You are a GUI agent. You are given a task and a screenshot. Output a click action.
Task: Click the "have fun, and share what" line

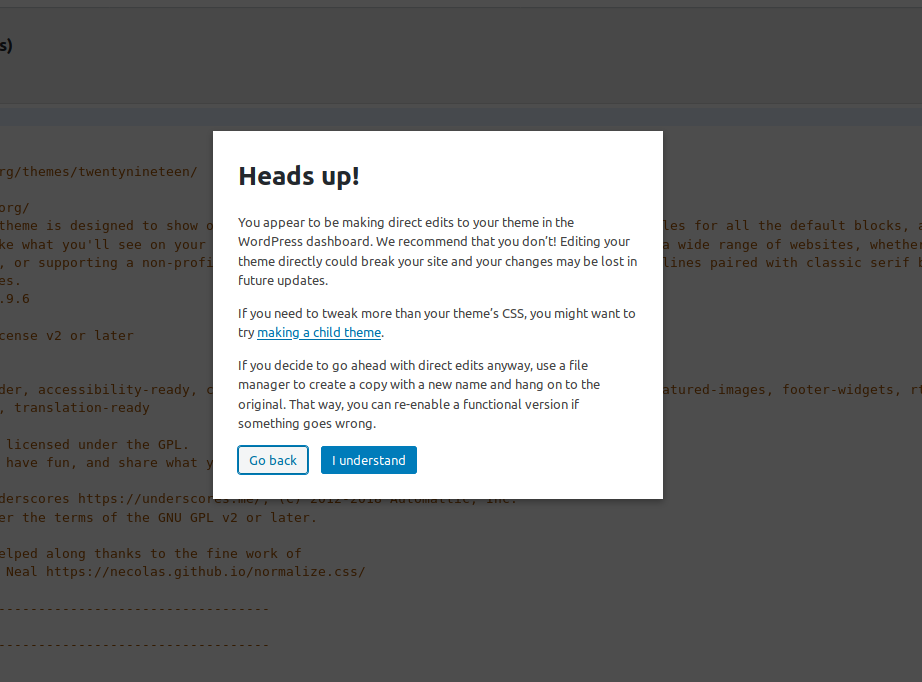pyautogui.click(x=106, y=463)
